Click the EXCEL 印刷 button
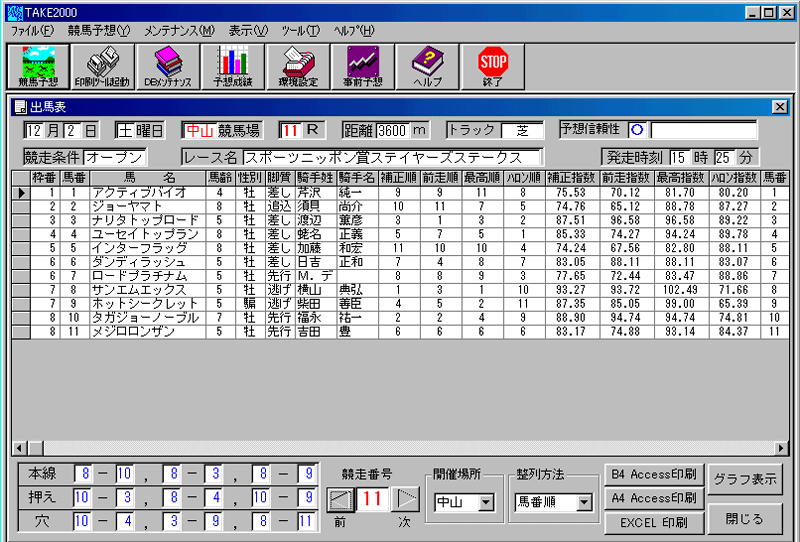This screenshot has width=800, height=542. (x=653, y=522)
